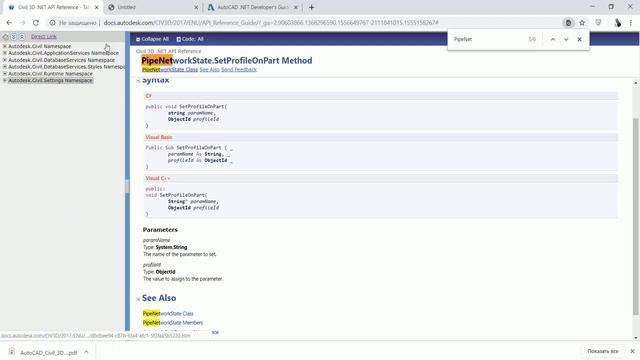Expand Autodesk.Civil.Settings Namespace node
This screenshot has width=640, height=360.
pos(5,80)
